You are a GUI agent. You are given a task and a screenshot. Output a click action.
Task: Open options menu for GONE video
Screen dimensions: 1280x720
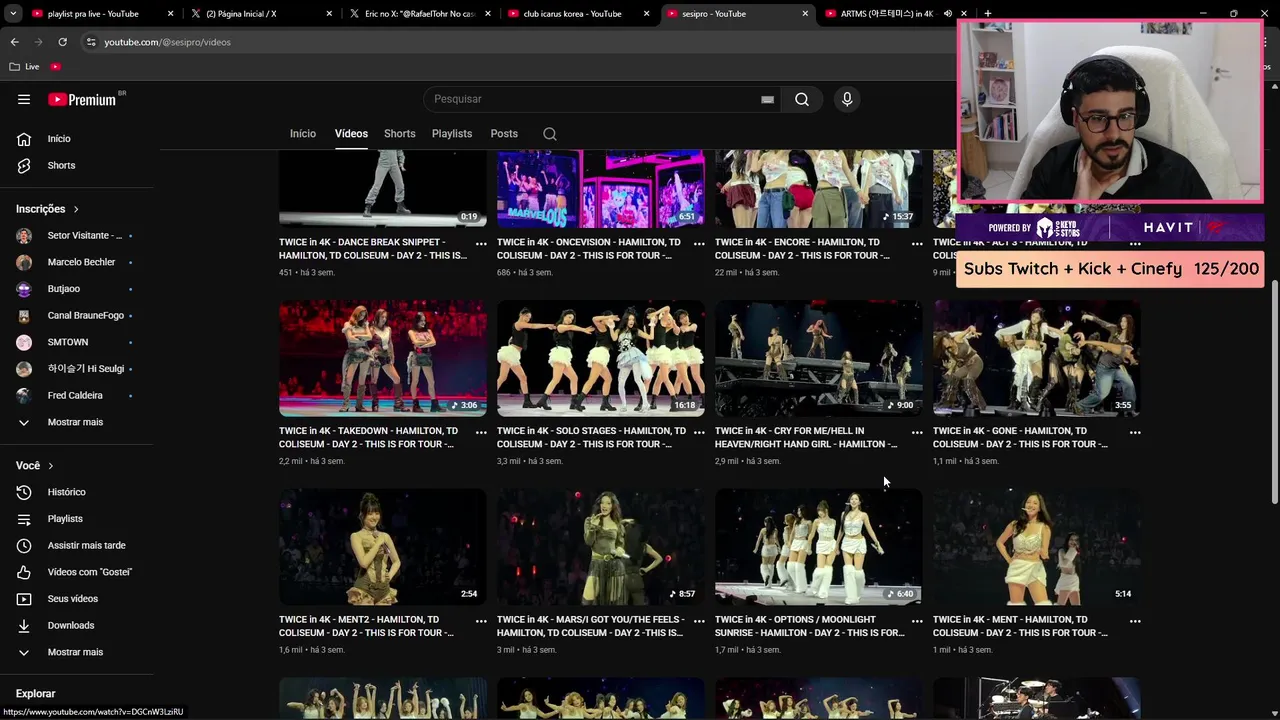1135,433
